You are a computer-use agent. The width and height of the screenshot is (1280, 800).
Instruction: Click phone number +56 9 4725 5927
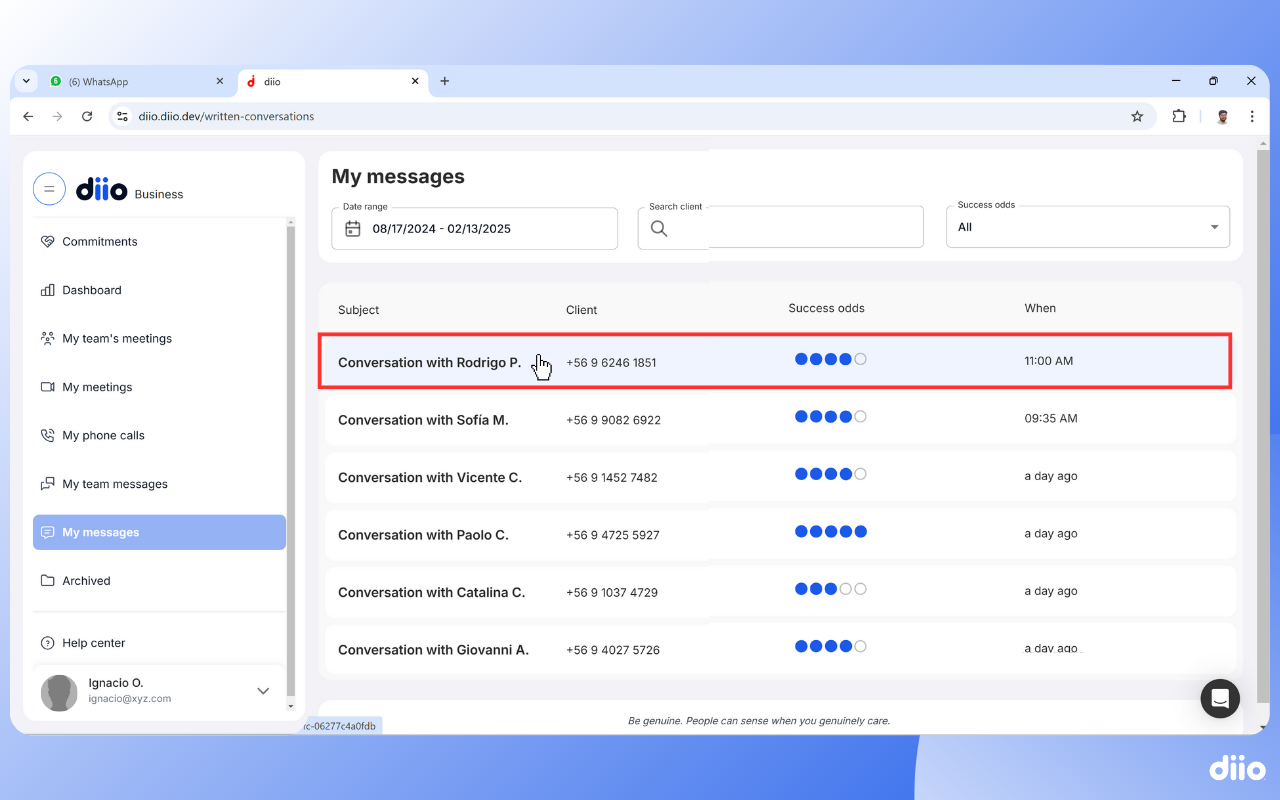613,535
